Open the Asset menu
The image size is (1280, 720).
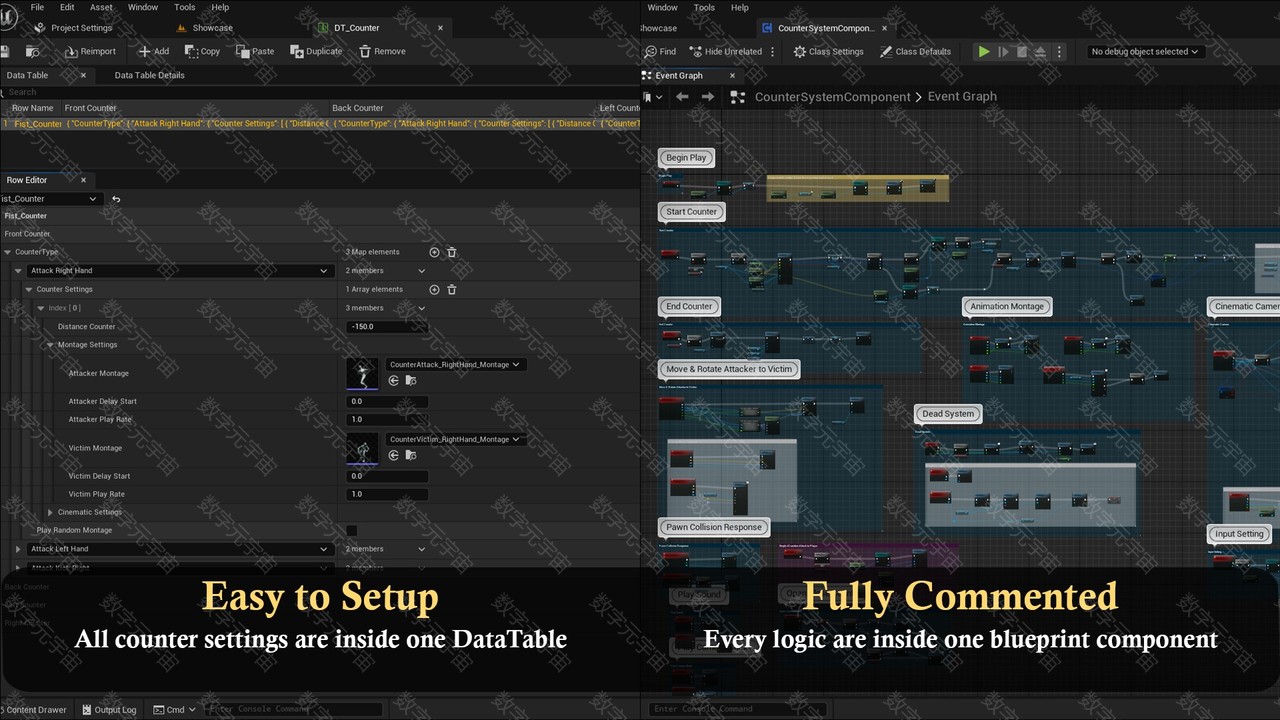(x=101, y=7)
